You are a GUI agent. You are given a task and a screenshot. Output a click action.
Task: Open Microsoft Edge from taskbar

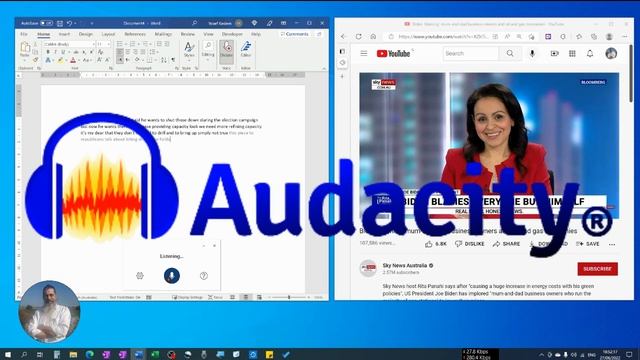[x=90, y=354]
